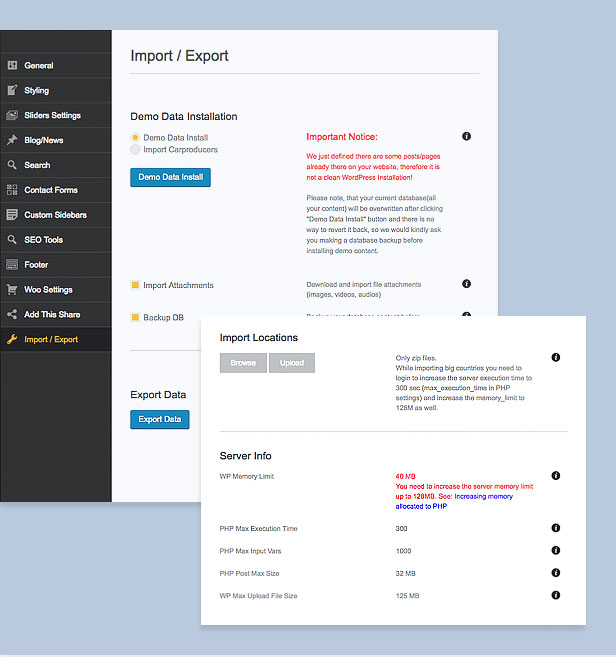Open the SEO Tools menu item

43,240
